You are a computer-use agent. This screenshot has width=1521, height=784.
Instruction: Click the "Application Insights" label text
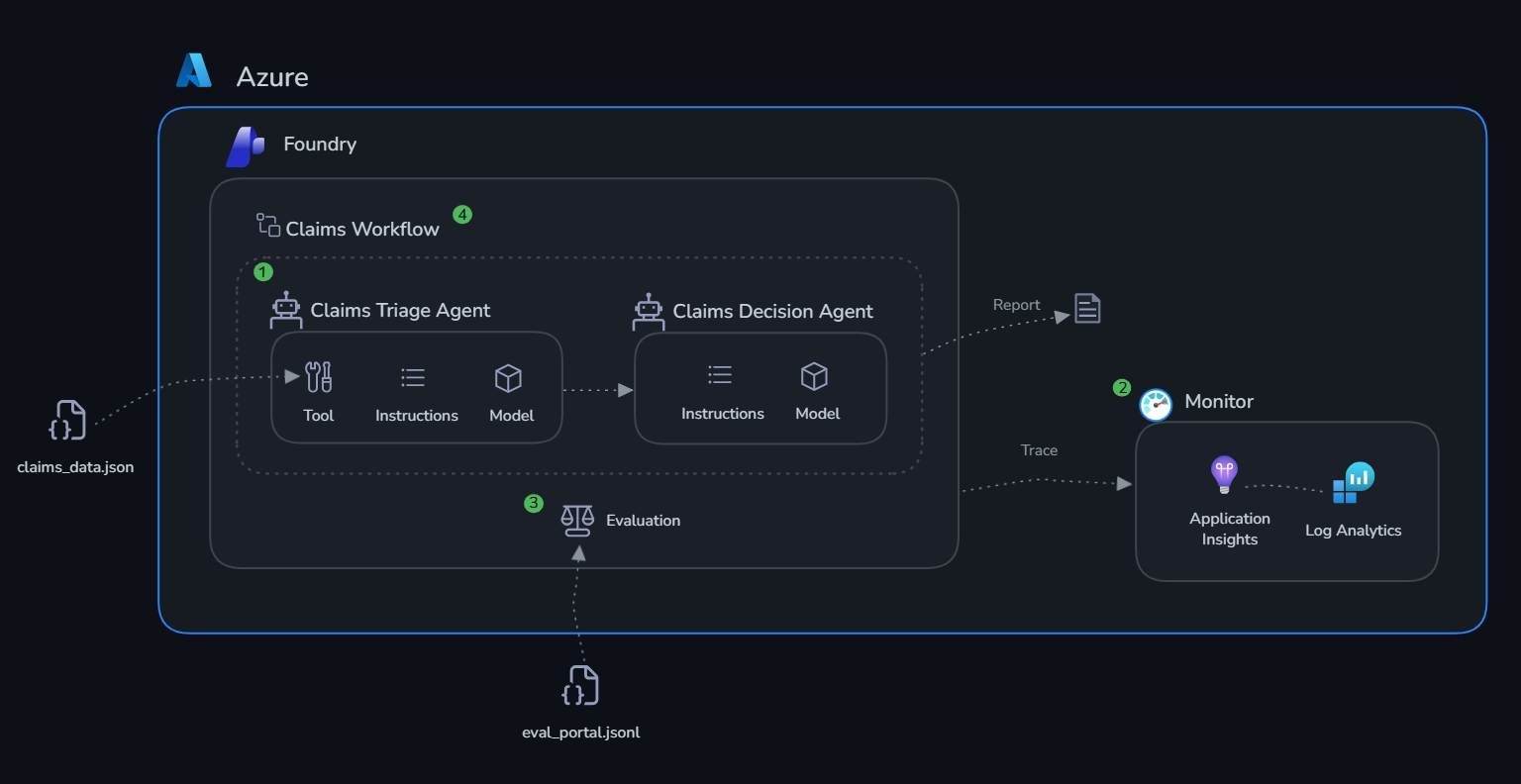click(x=1230, y=529)
